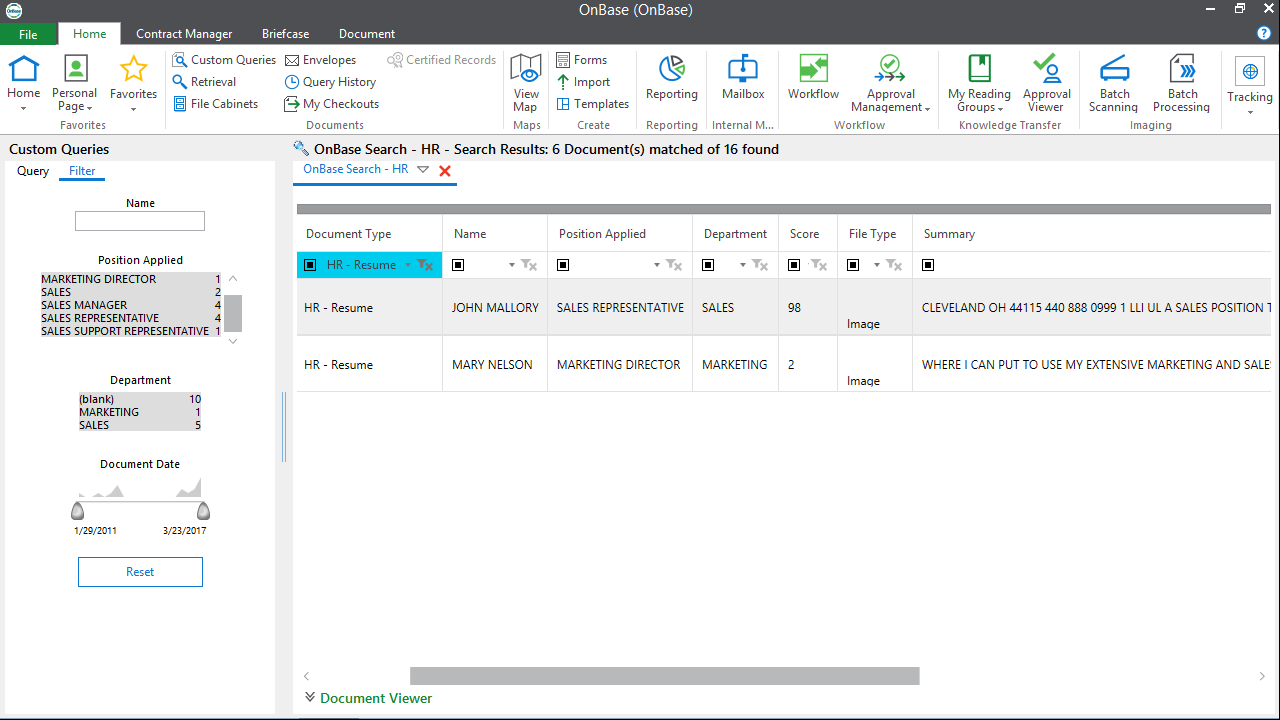Clear the Document Type column filter icon
The height and width of the screenshot is (720, 1280).
coord(425,265)
